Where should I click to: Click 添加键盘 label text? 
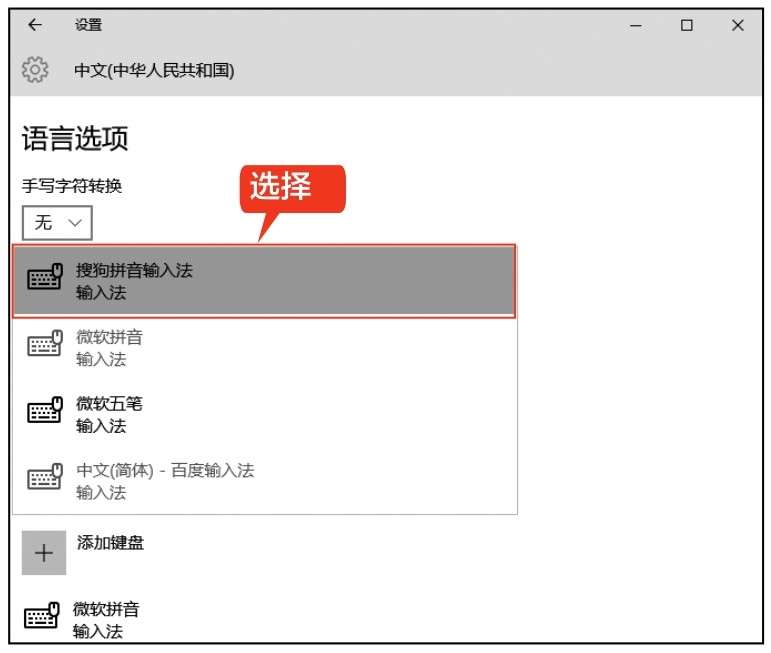tap(110, 542)
